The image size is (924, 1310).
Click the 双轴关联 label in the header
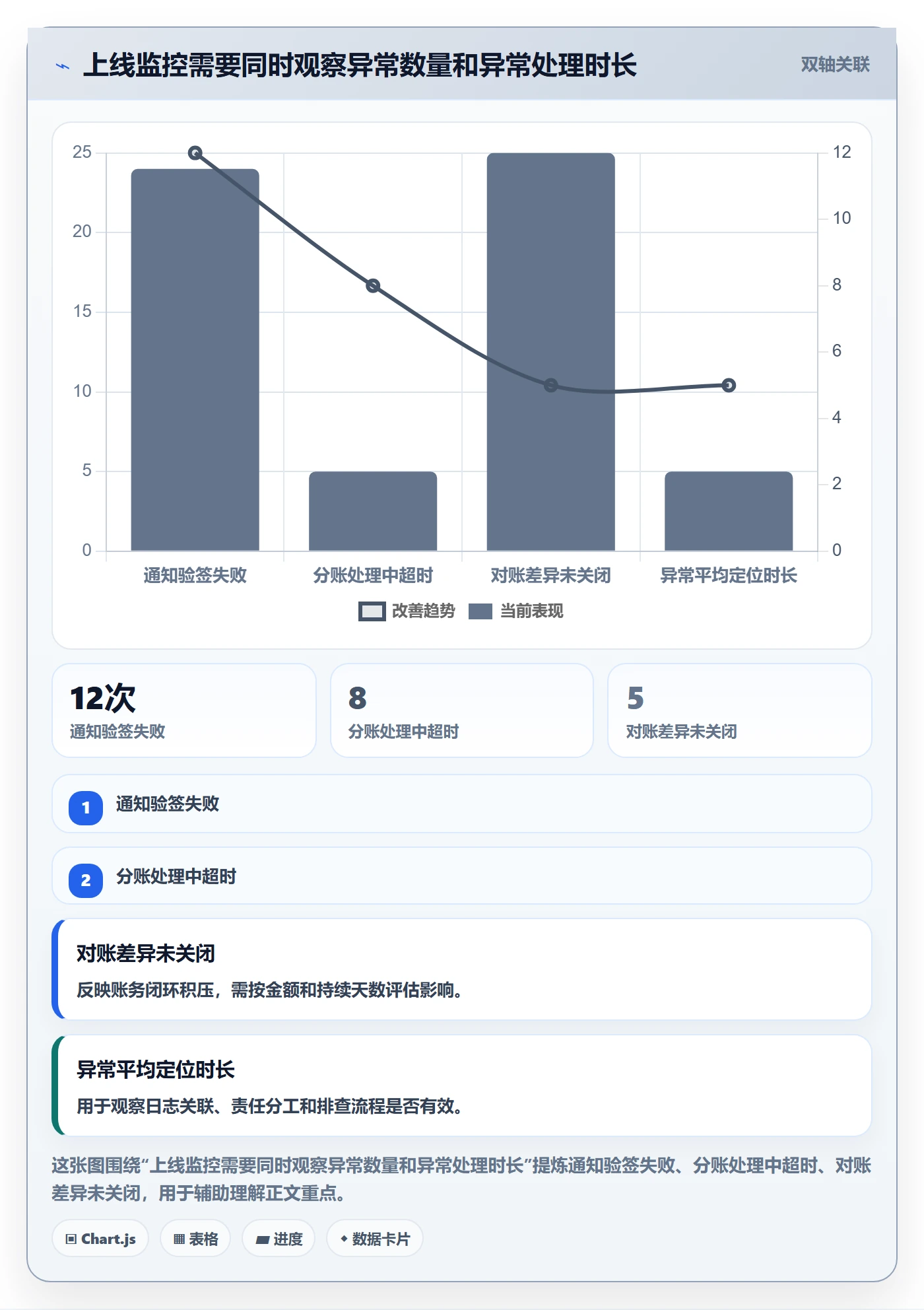pyautogui.click(x=835, y=65)
